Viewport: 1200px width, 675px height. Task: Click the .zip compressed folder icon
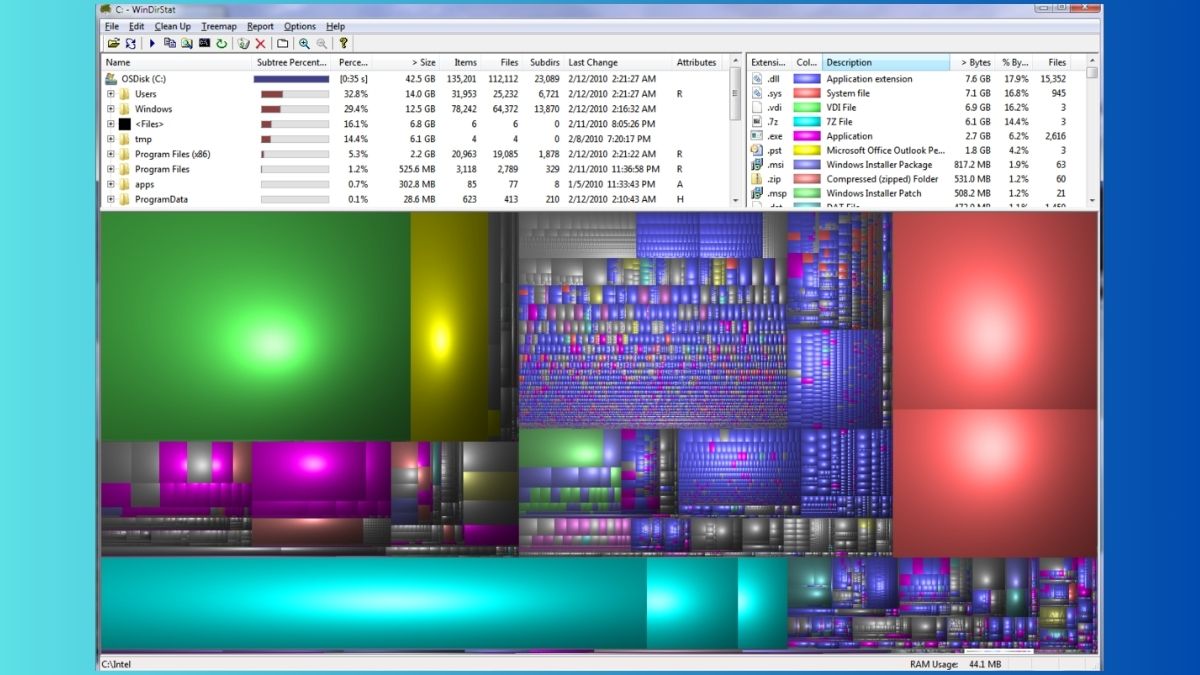pos(757,179)
